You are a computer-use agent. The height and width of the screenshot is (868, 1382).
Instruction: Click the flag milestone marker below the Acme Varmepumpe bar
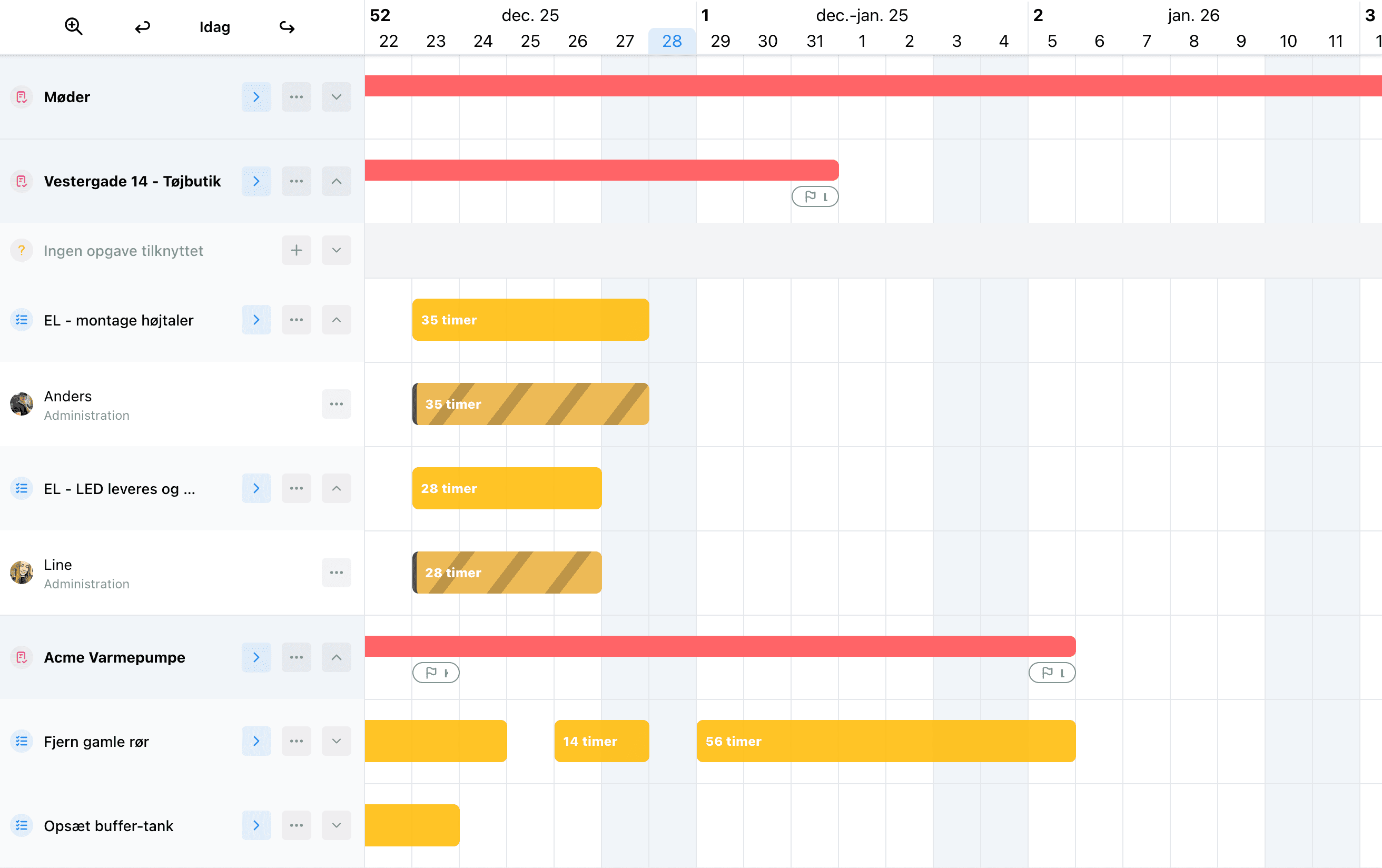(436, 672)
